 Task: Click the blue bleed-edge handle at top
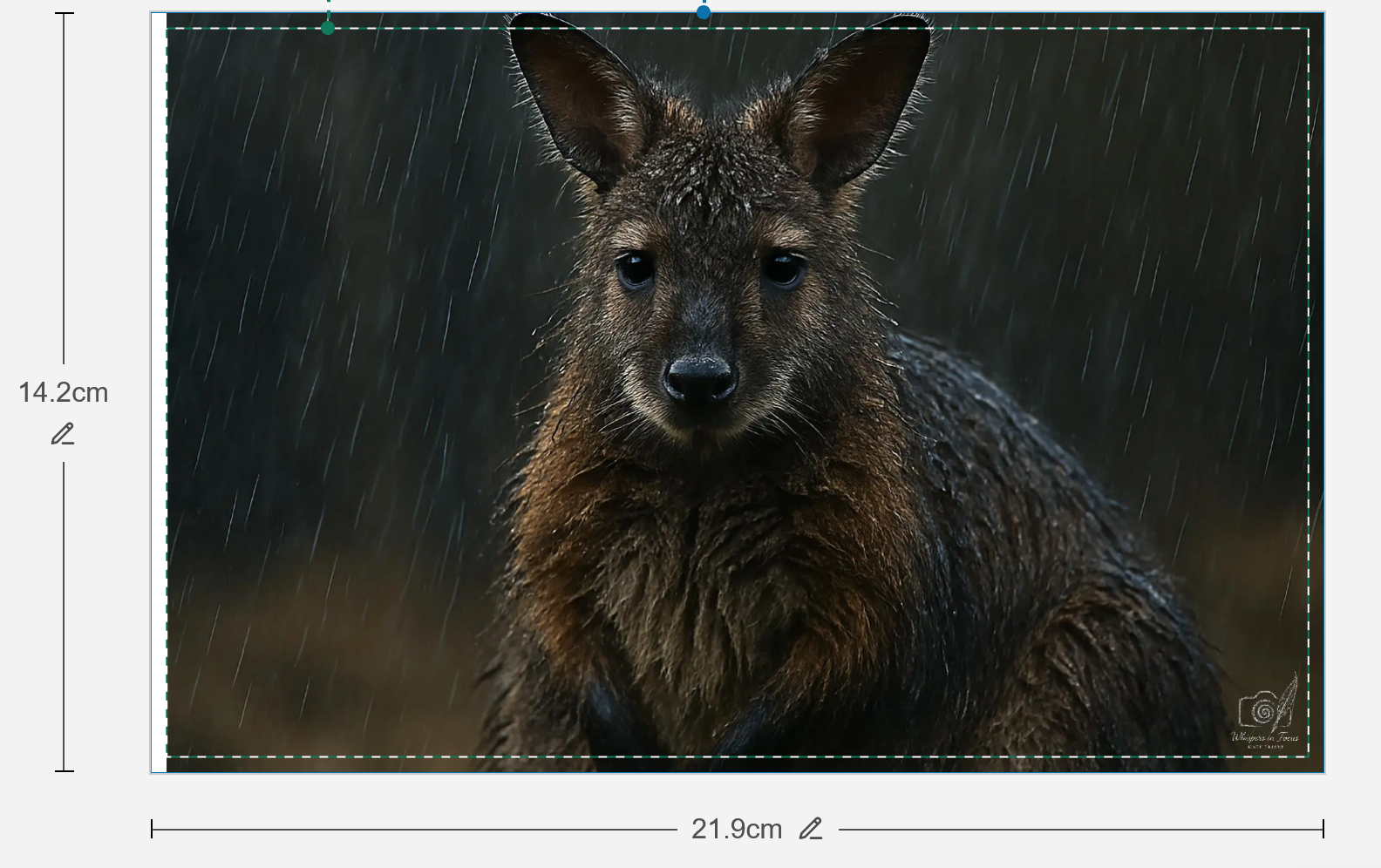pos(704,11)
